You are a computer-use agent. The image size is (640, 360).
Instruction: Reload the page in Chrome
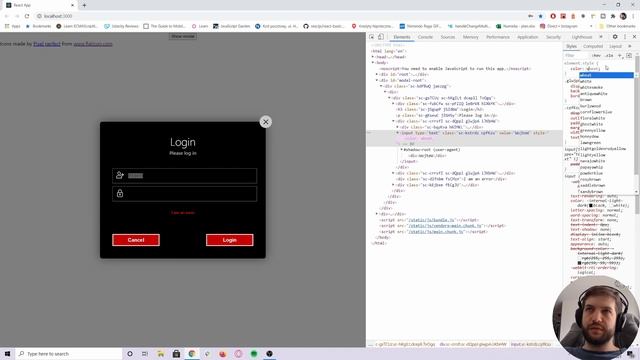click(27, 16)
